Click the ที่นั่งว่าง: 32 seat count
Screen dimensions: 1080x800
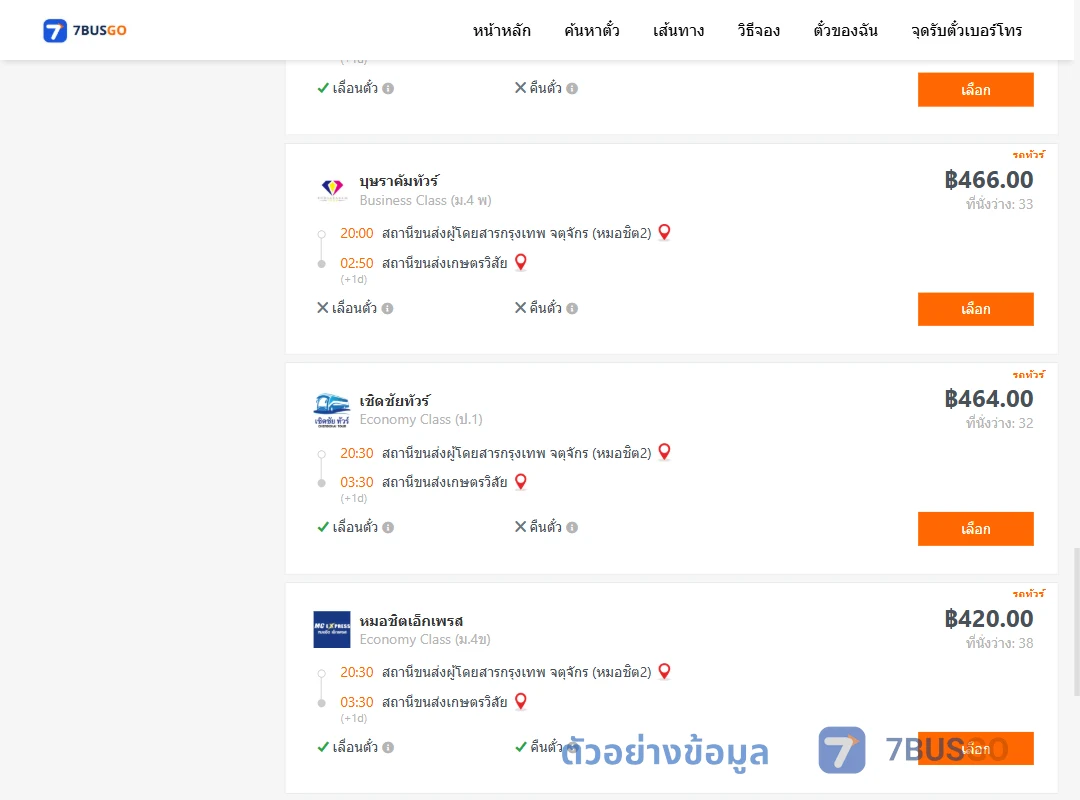tap(999, 423)
